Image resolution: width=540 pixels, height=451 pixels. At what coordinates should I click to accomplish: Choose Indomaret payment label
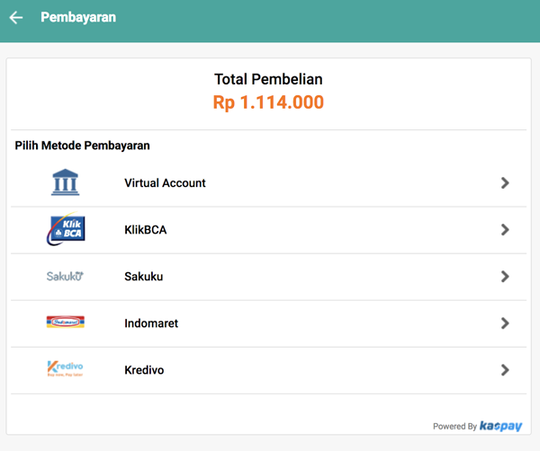[151, 323]
